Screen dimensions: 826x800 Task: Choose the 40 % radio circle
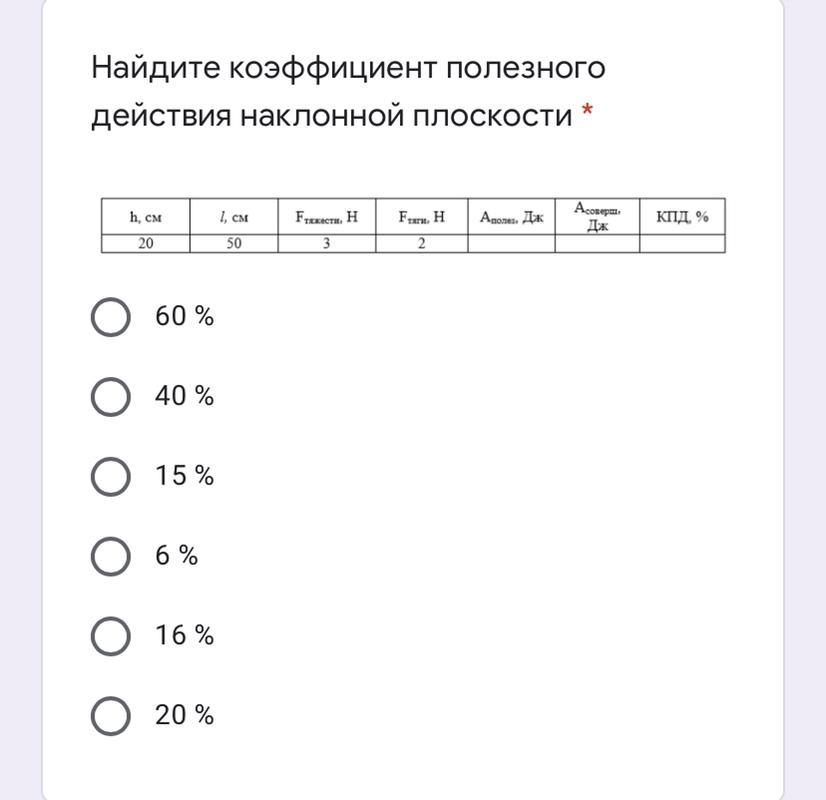click(x=110, y=397)
